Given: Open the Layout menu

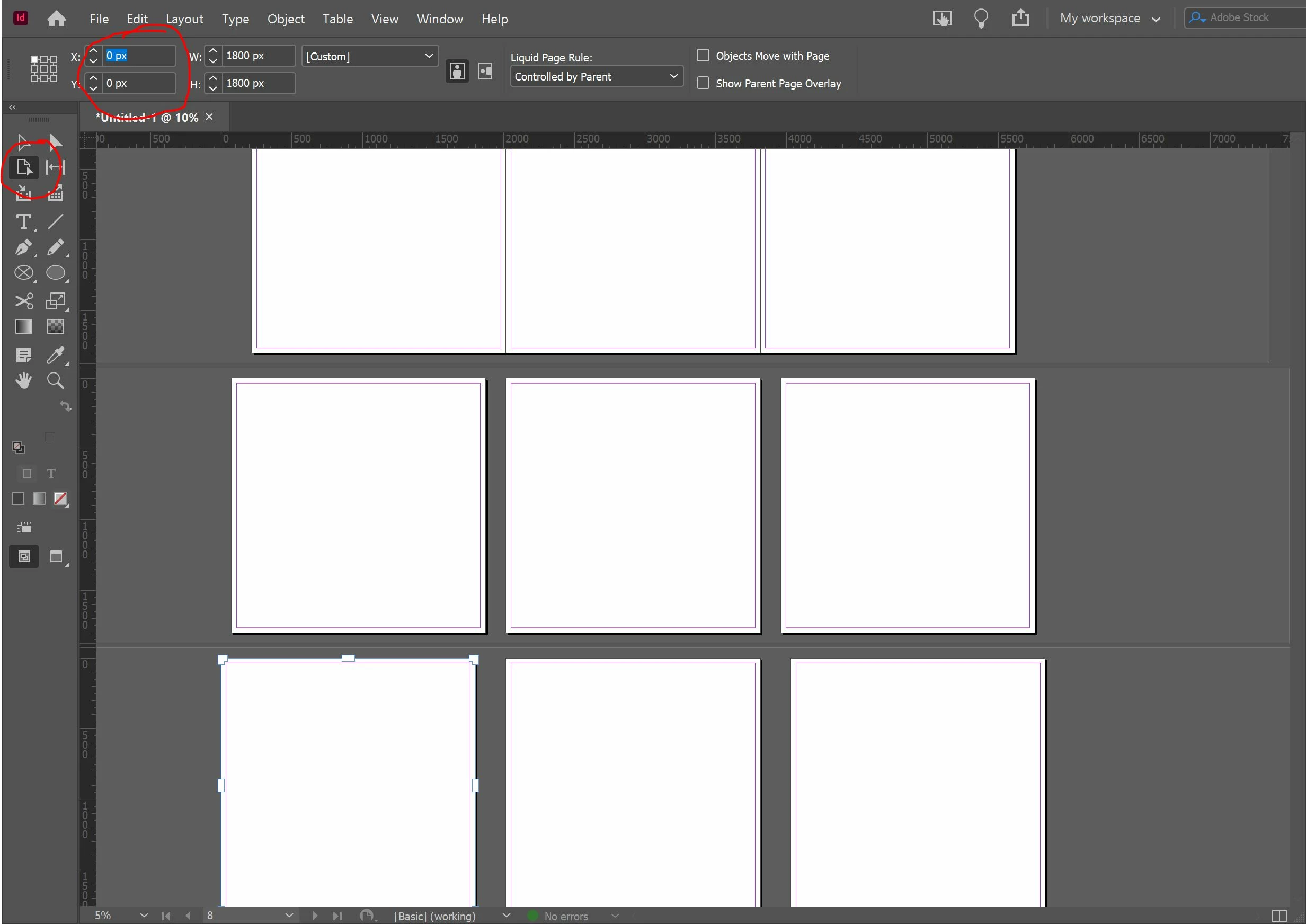Looking at the screenshot, I should pyautogui.click(x=184, y=19).
